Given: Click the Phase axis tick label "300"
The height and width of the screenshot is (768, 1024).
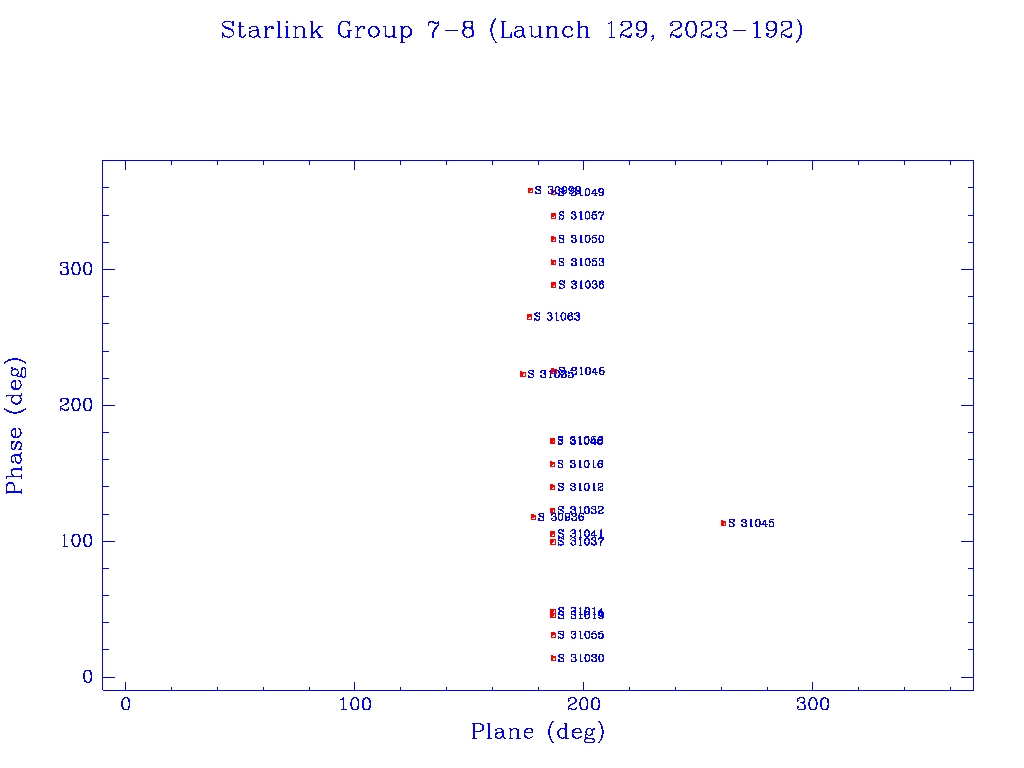Looking at the screenshot, I should tap(76, 270).
